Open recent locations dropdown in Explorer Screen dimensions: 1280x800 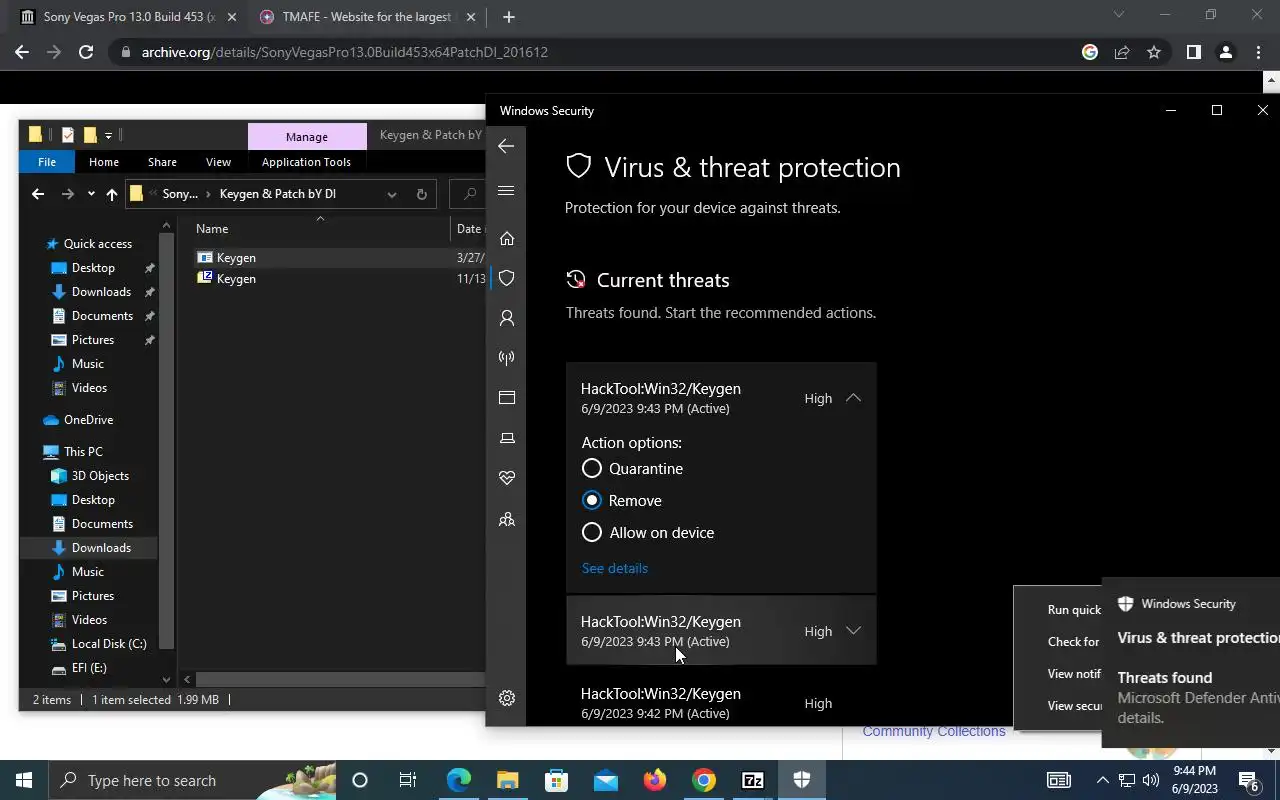[91, 194]
